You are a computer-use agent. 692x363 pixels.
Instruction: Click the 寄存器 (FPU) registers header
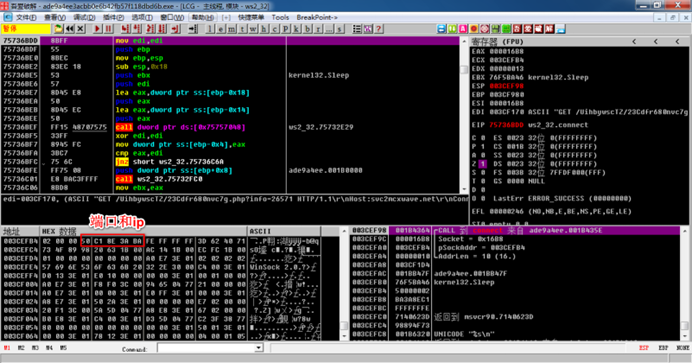tap(497, 41)
